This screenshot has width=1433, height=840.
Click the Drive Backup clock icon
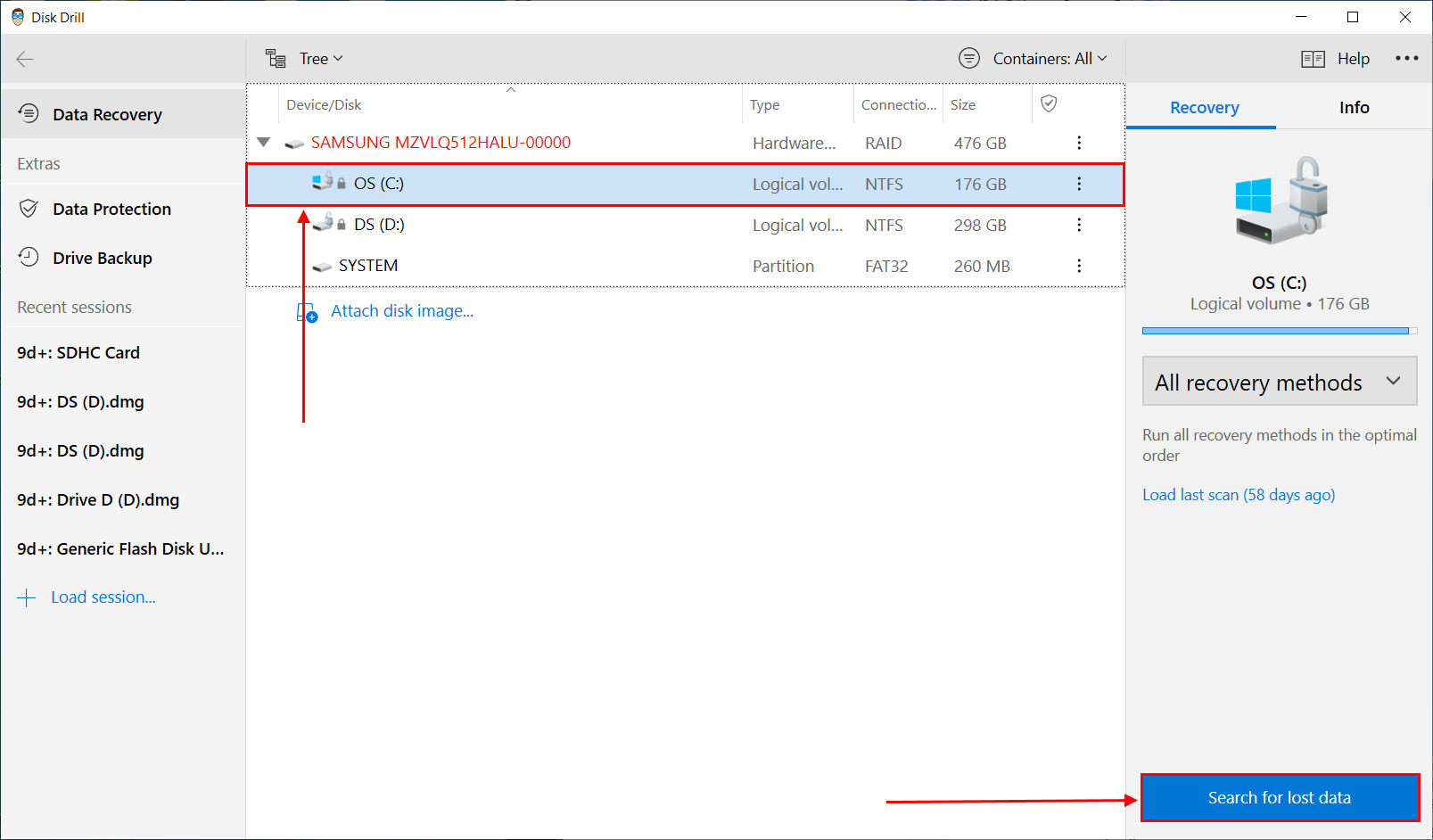(29, 257)
